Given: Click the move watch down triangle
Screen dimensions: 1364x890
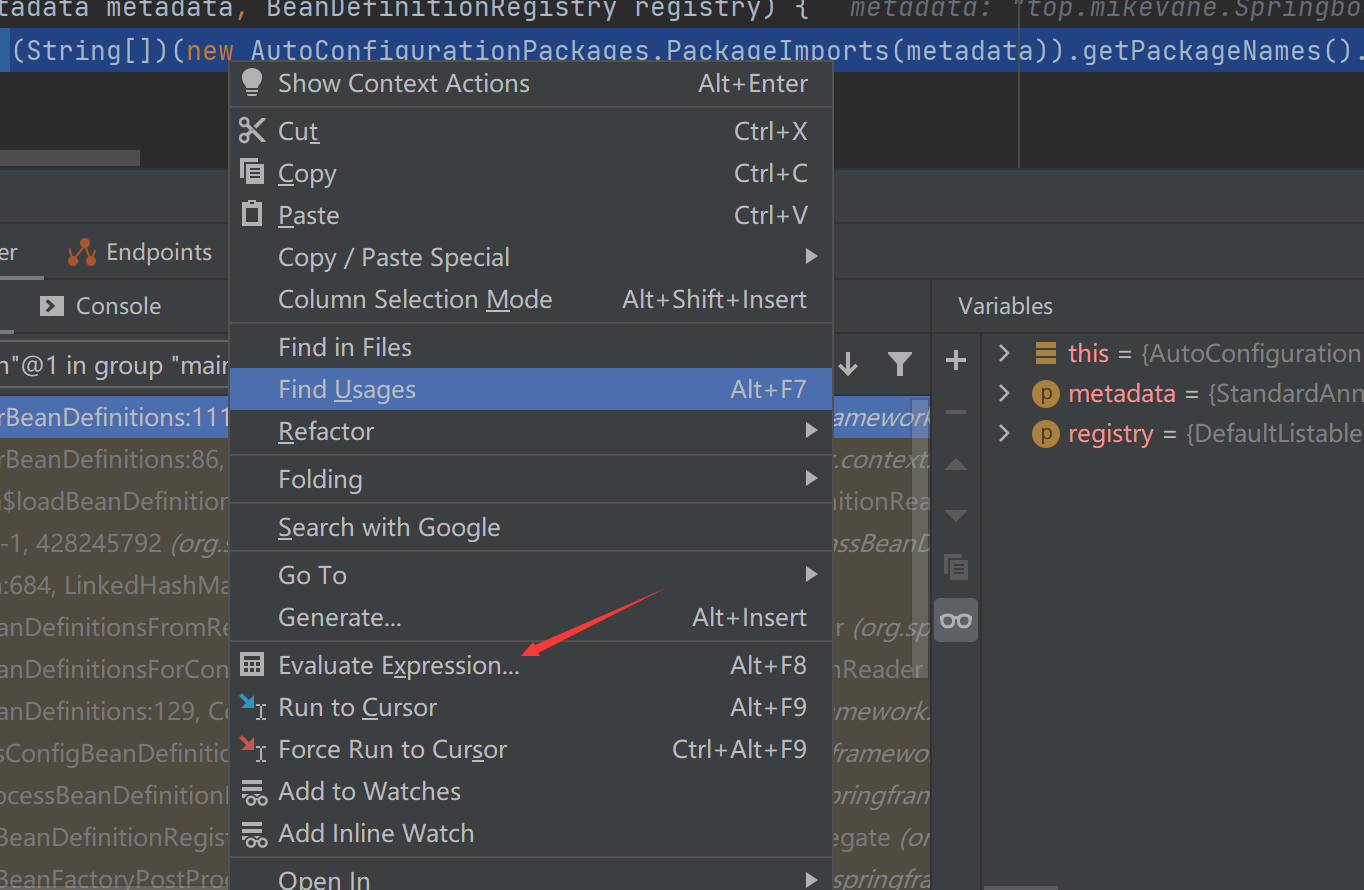Looking at the screenshot, I should pos(956,516).
